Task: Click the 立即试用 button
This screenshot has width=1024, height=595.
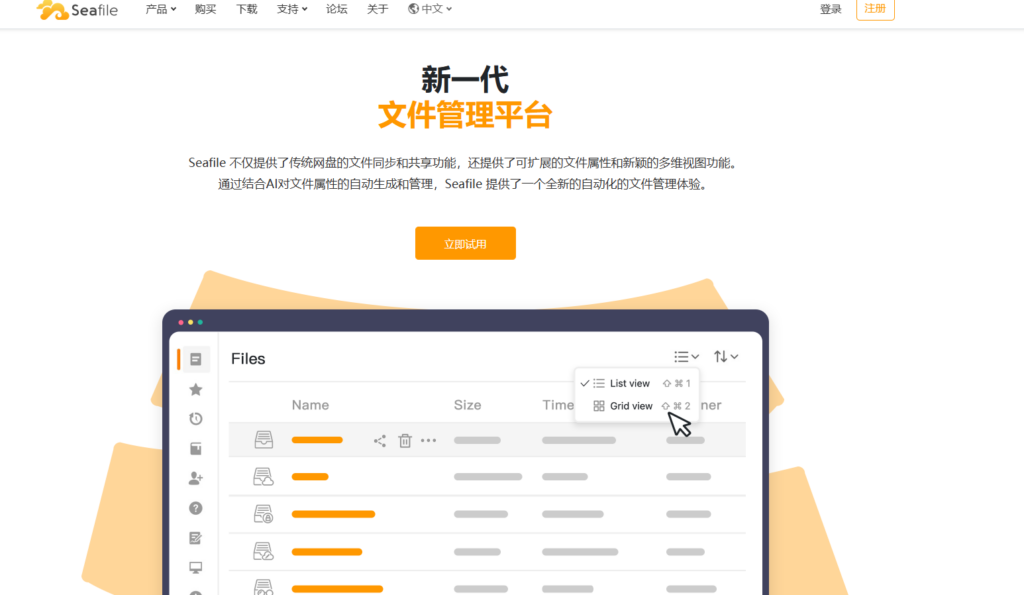Action: (465, 243)
